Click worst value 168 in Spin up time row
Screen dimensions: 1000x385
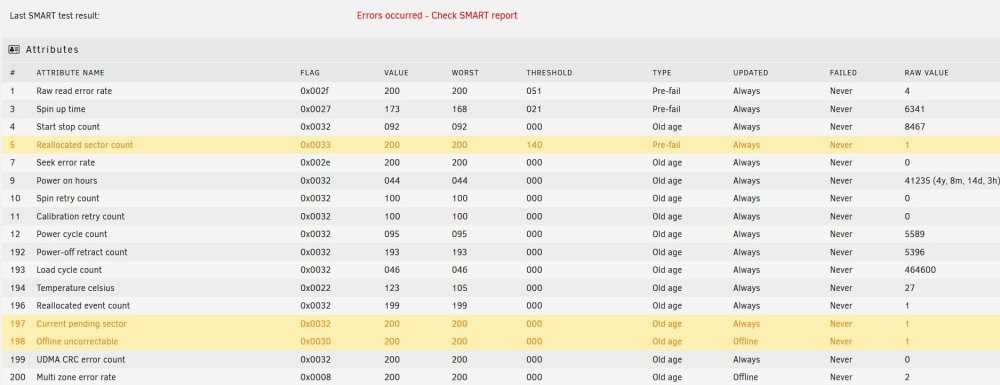click(x=459, y=109)
